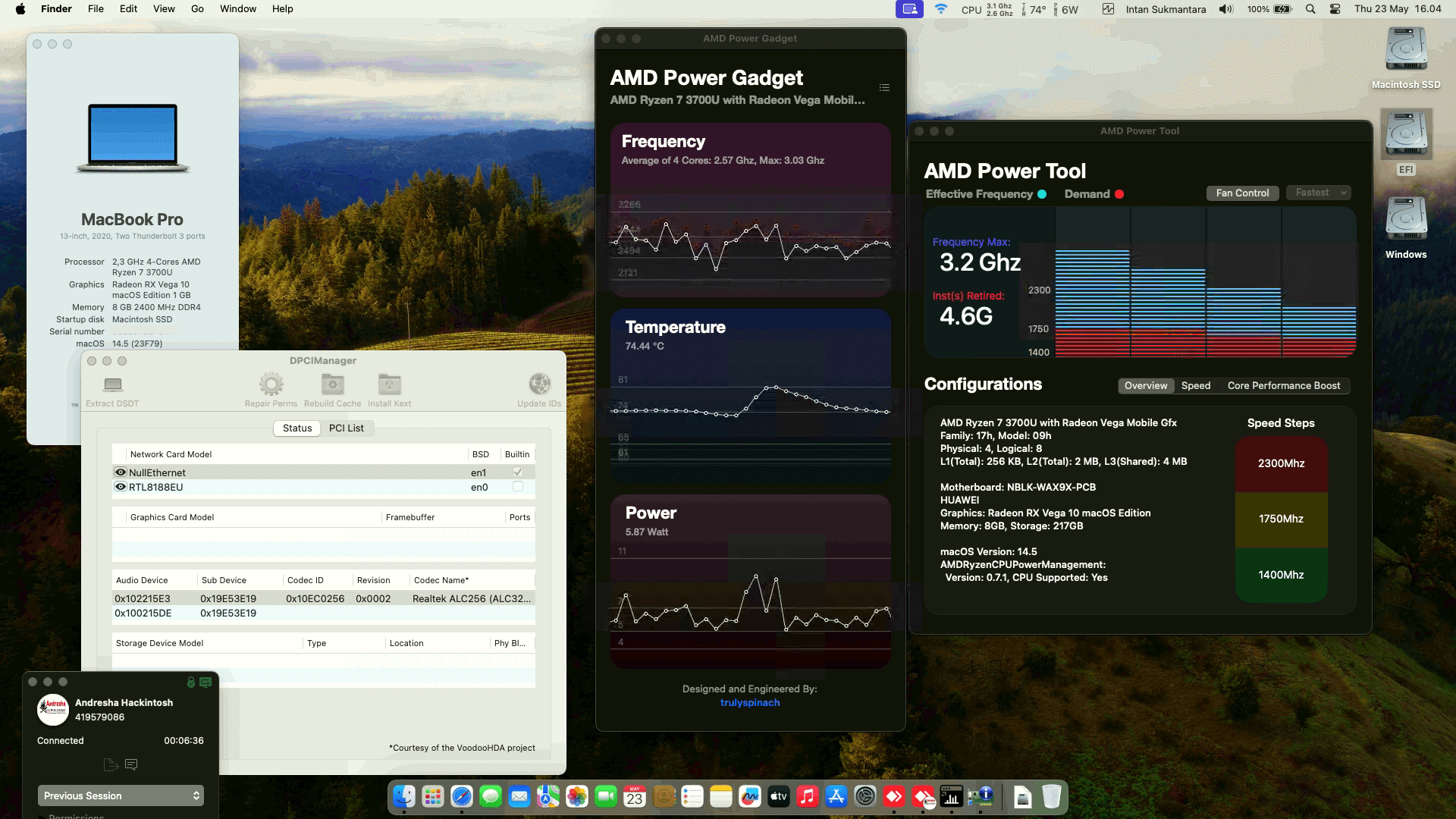The height and width of the screenshot is (819, 1456).
Task: Click the volume icon in the menu bar
Action: (1226, 9)
